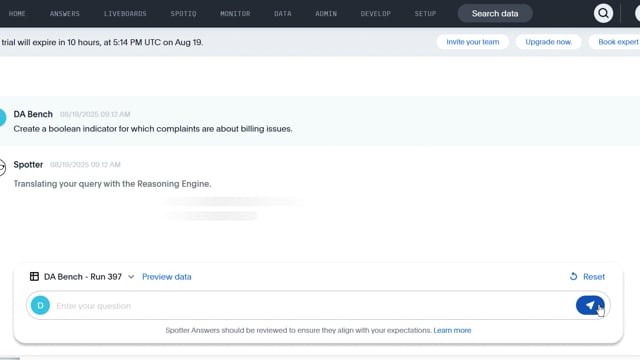
Task: Open the Data section
Action: (x=283, y=13)
